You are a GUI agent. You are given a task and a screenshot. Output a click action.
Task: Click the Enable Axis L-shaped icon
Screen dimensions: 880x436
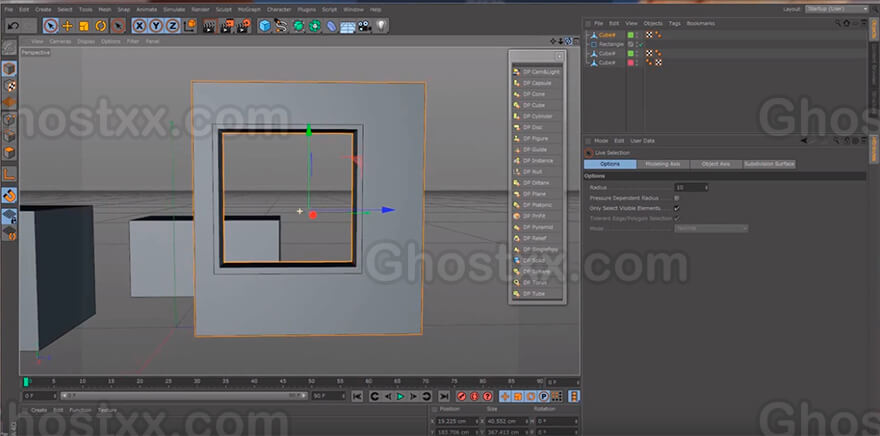(10, 174)
